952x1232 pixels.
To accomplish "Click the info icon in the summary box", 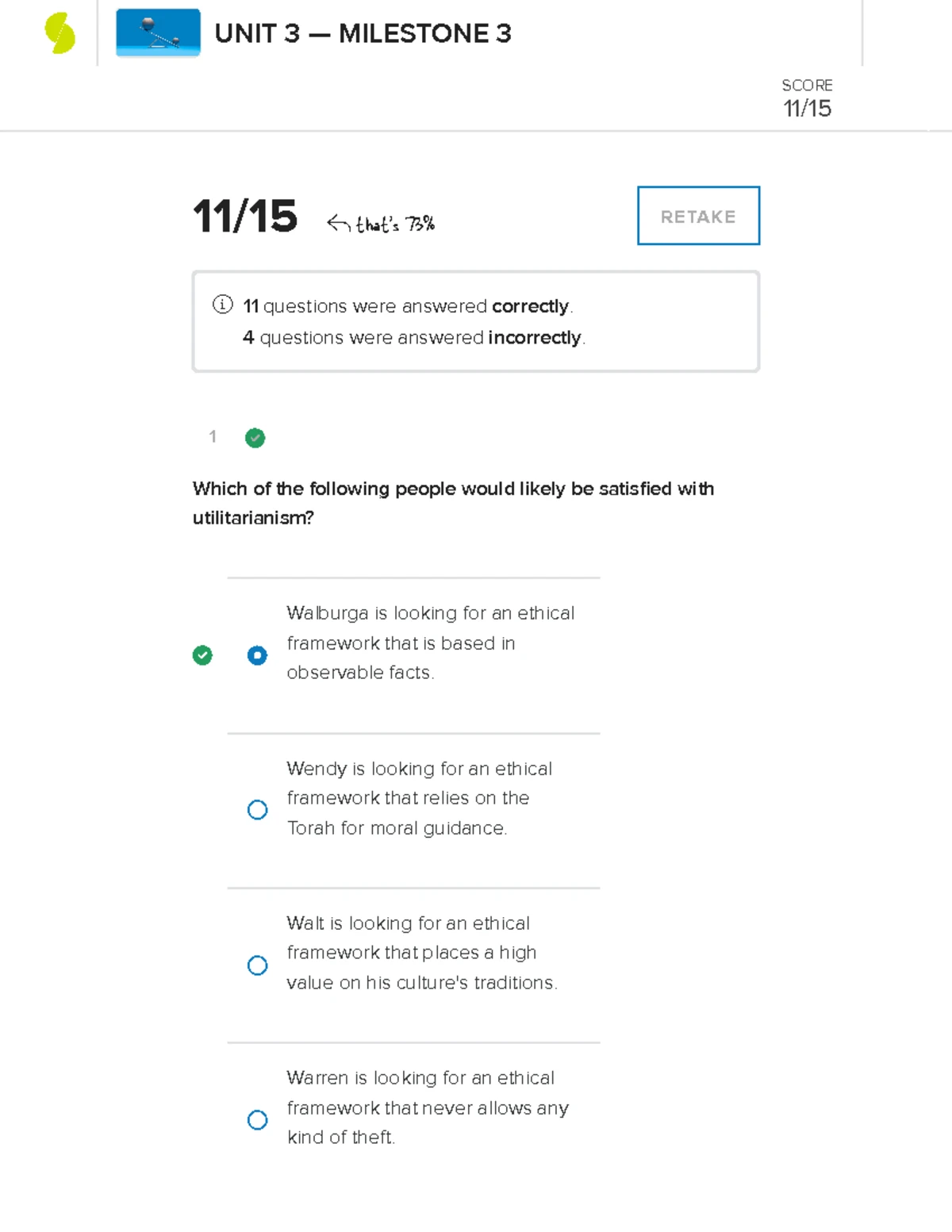I will click(222, 305).
